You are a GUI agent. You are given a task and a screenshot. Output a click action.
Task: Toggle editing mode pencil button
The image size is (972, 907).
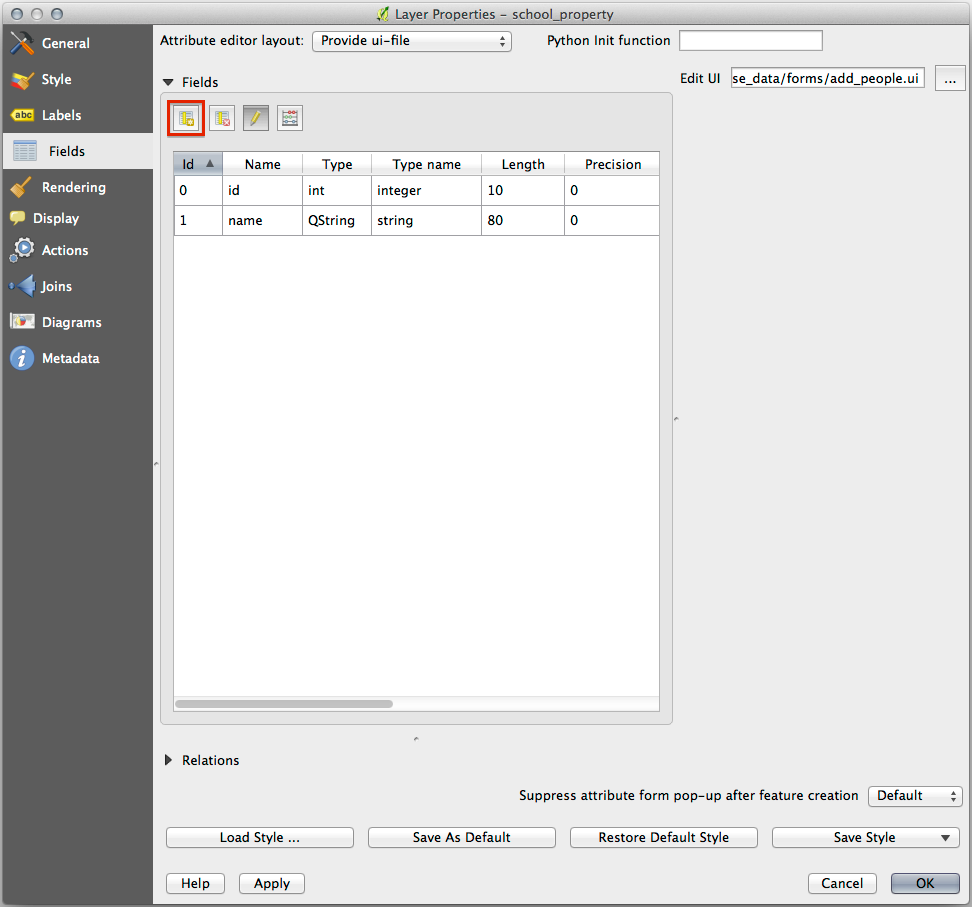pyautogui.click(x=256, y=118)
